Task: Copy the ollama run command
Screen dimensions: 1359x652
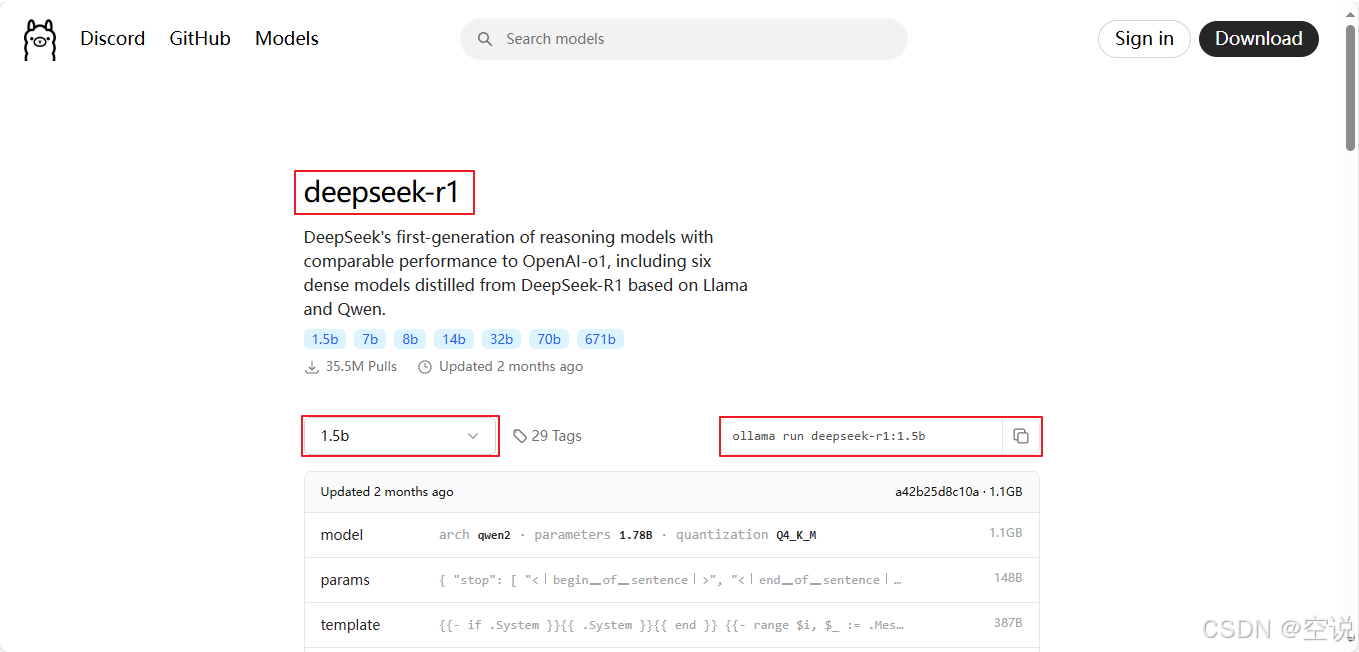Action: [1021, 436]
